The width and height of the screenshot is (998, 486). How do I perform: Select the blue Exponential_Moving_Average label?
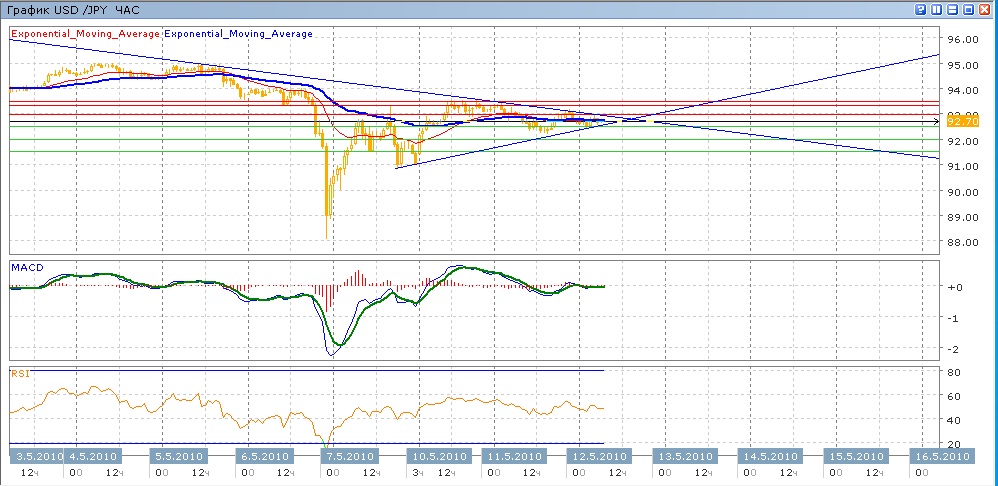coord(238,34)
